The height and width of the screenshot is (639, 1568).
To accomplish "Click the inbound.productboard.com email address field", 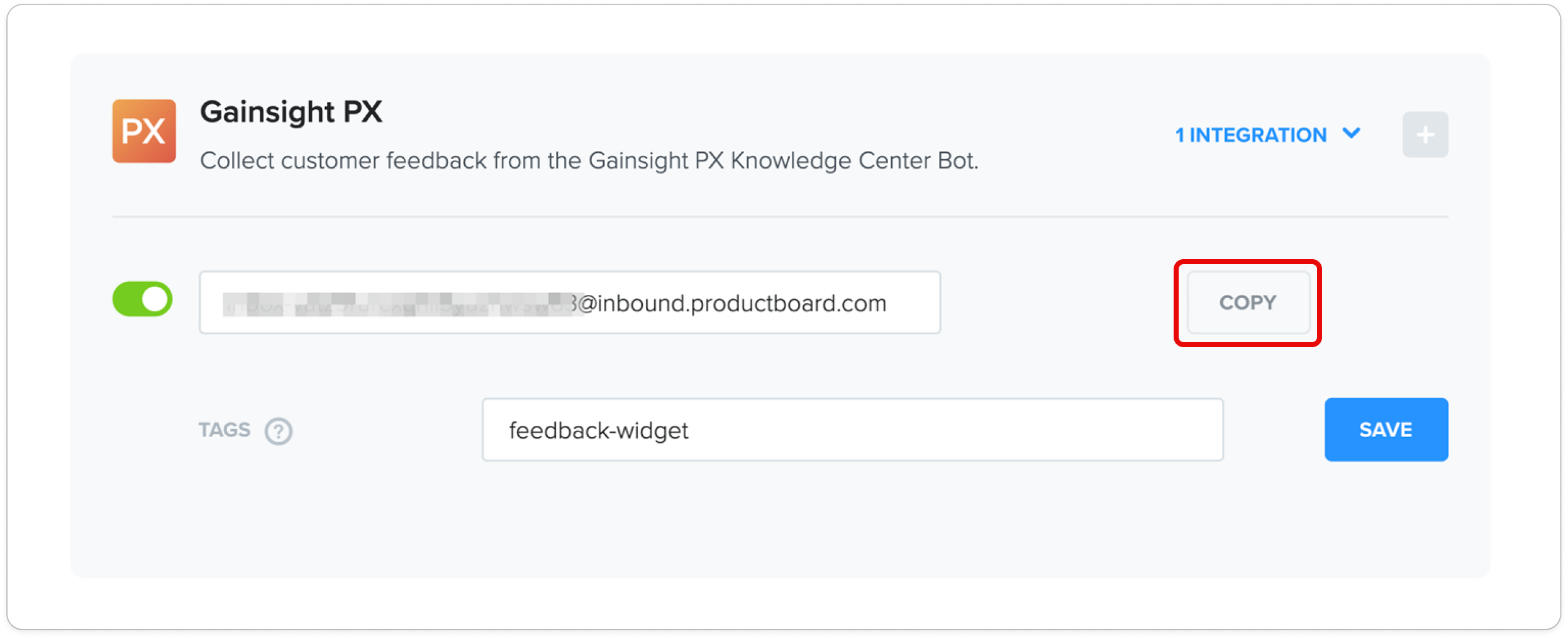I will point(570,303).
